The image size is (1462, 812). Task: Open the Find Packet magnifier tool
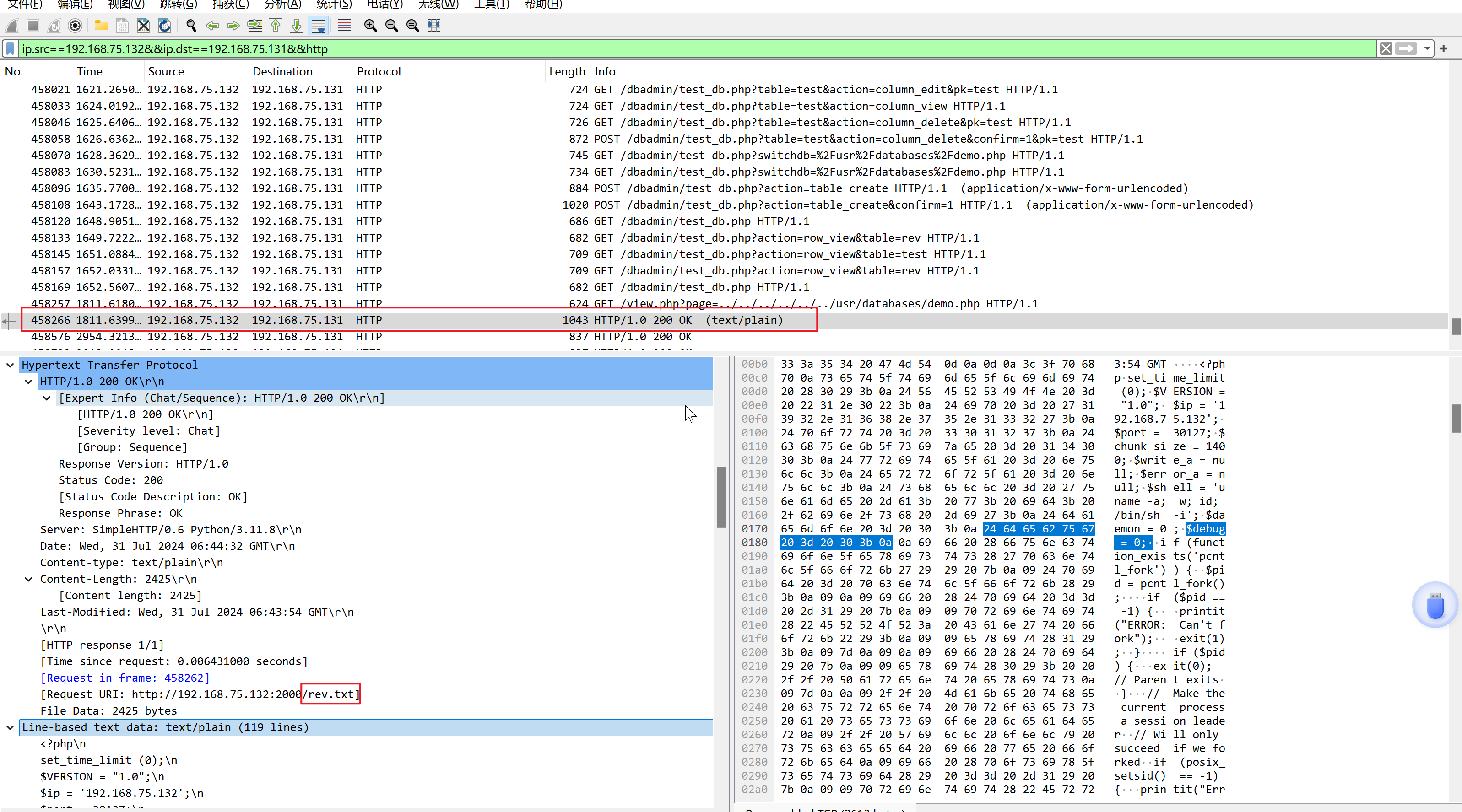tap(191, 26)
